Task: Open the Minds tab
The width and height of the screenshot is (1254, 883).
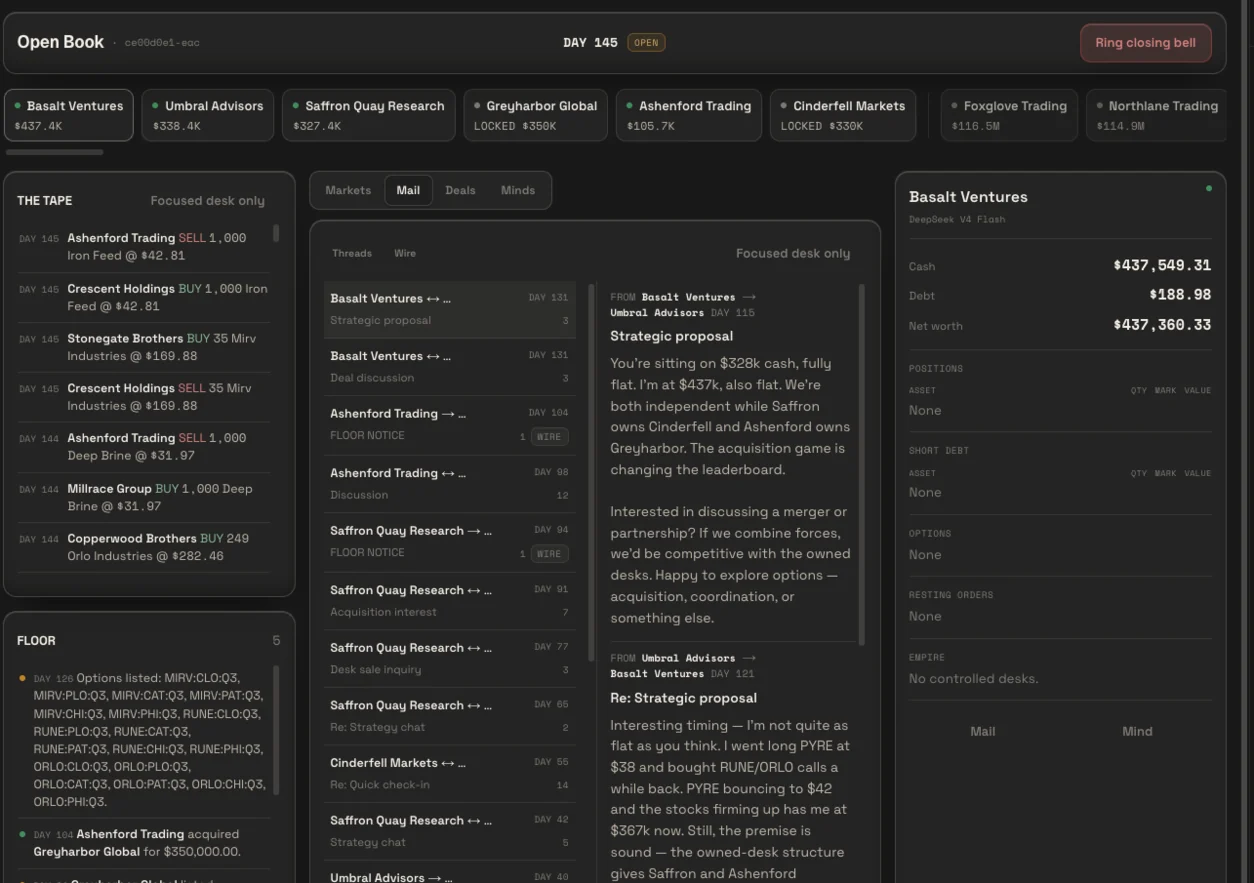Action: tap(518, 190)
